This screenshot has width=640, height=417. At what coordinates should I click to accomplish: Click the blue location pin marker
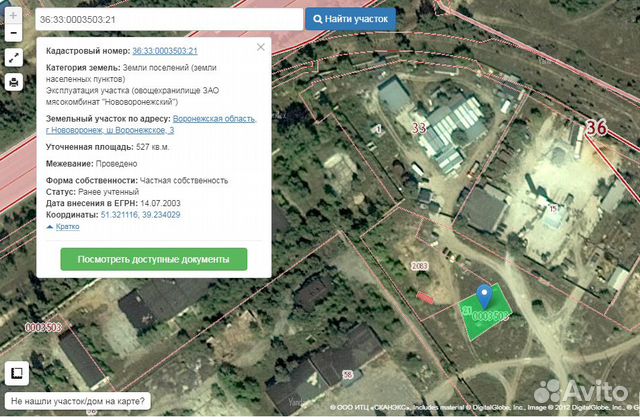tap(484, 295)
